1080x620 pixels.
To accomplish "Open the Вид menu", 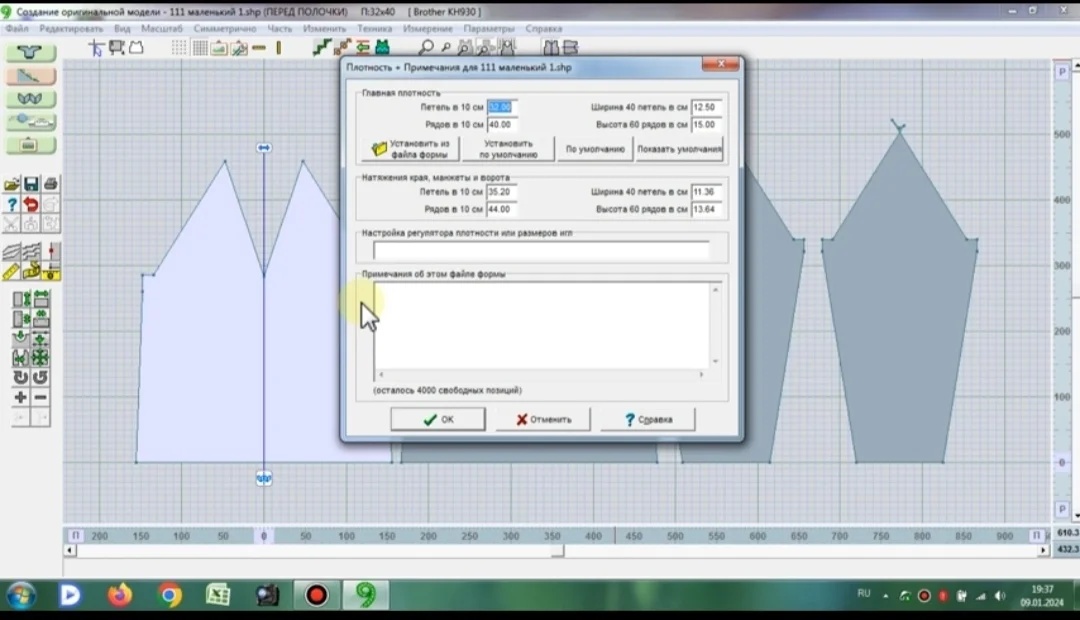I will click(122, 29).
